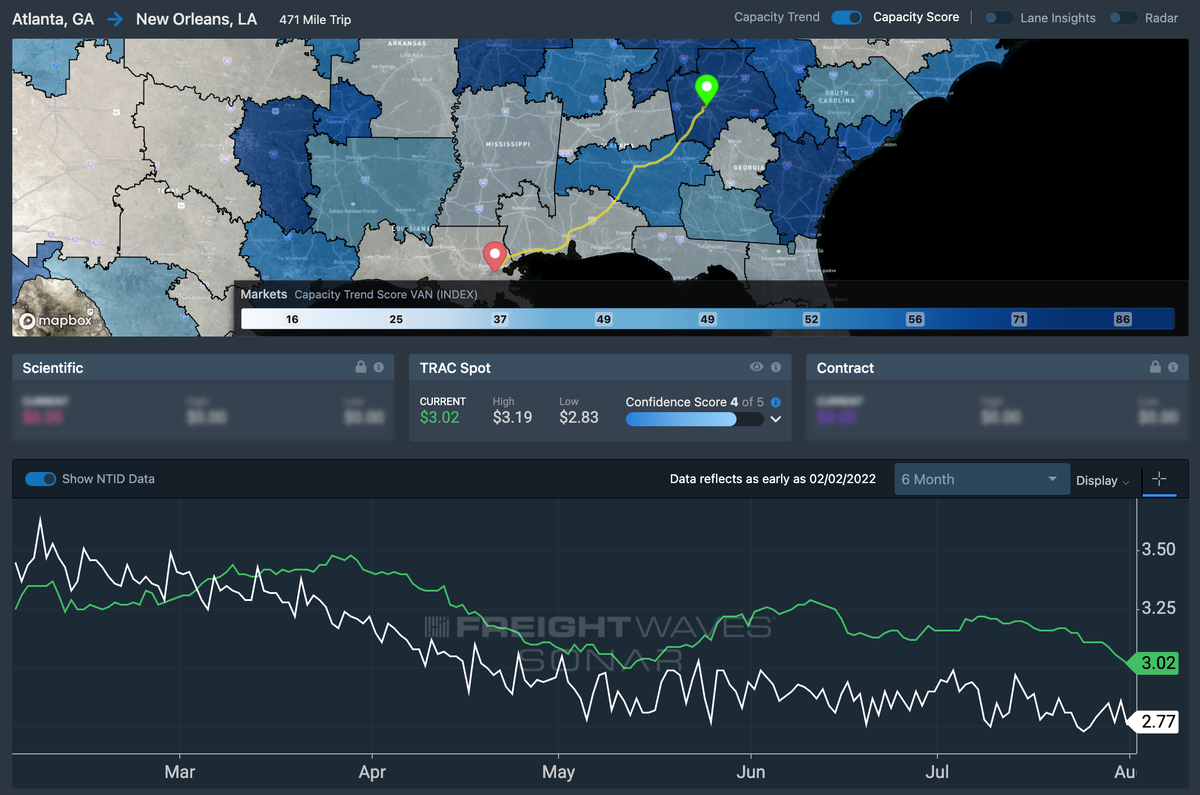
Task: Click the Contract panel title
Action: [845, 368]
